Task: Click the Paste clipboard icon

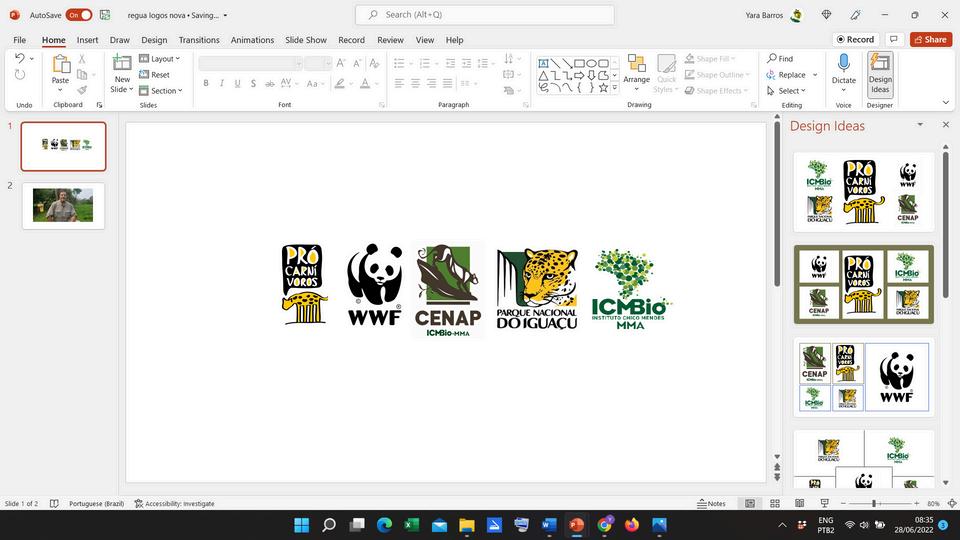Action: [x=61, y=64]
